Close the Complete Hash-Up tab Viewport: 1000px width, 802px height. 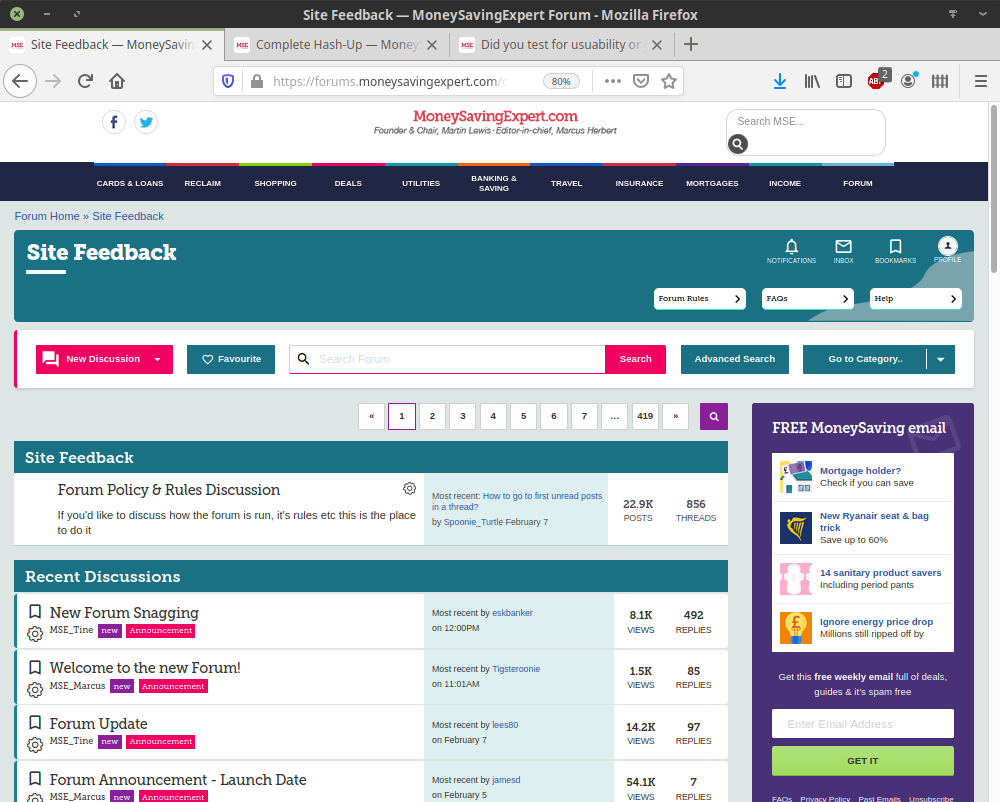click(432, 45)
